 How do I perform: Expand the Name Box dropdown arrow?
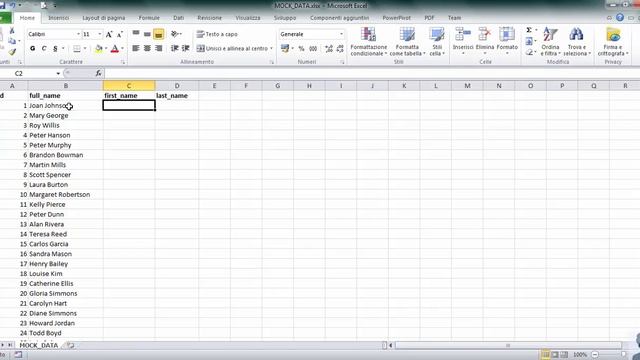58,73
